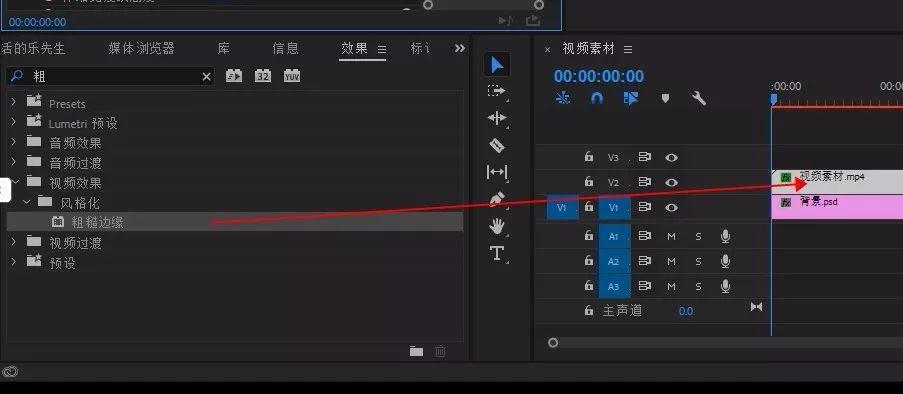Click the 32-bit color effects filter icon
Screen dimensions: 903x394
tap(263, 76)
